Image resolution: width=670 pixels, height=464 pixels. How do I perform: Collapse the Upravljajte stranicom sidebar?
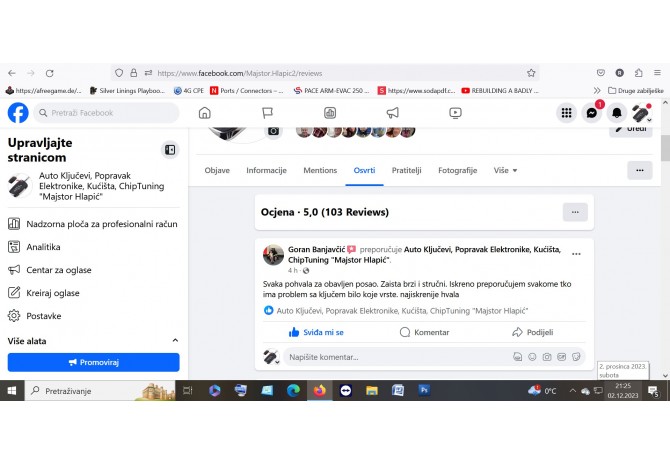pyautogui.click(x=170, y=150)
